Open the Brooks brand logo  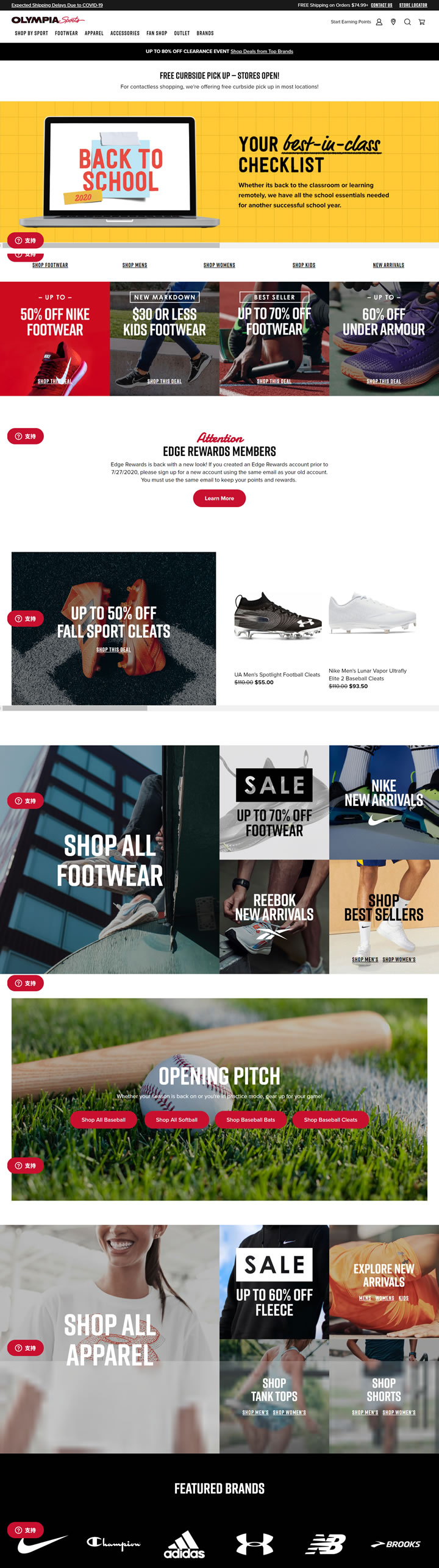point(396,1544)
